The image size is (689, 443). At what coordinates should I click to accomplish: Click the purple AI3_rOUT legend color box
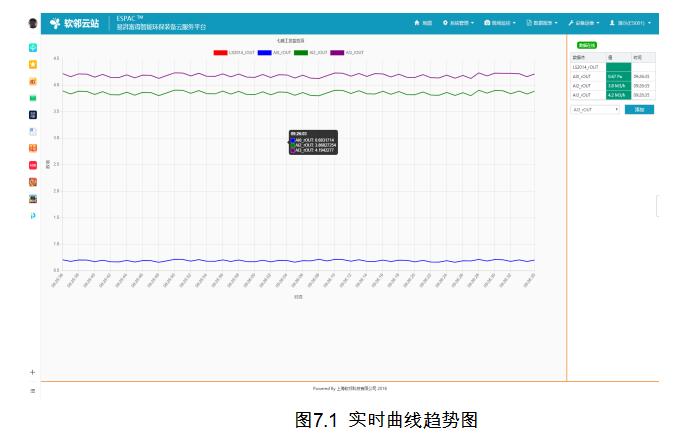pyautogui.click(x=337, y=51)
